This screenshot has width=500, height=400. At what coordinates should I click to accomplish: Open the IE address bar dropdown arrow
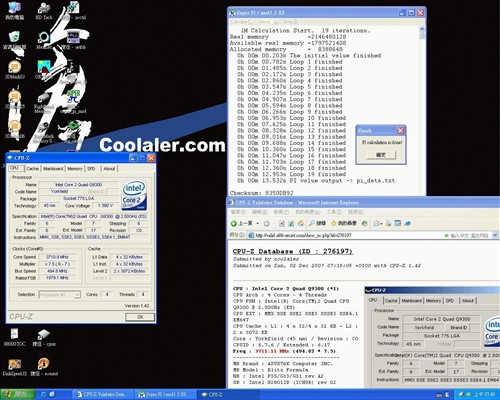coord(495,235)
